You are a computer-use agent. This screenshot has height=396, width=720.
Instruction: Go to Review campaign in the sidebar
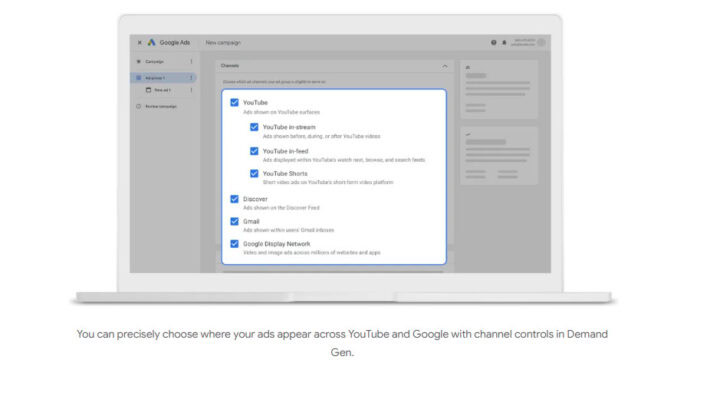pyautogui.click(x=161, y=107)
